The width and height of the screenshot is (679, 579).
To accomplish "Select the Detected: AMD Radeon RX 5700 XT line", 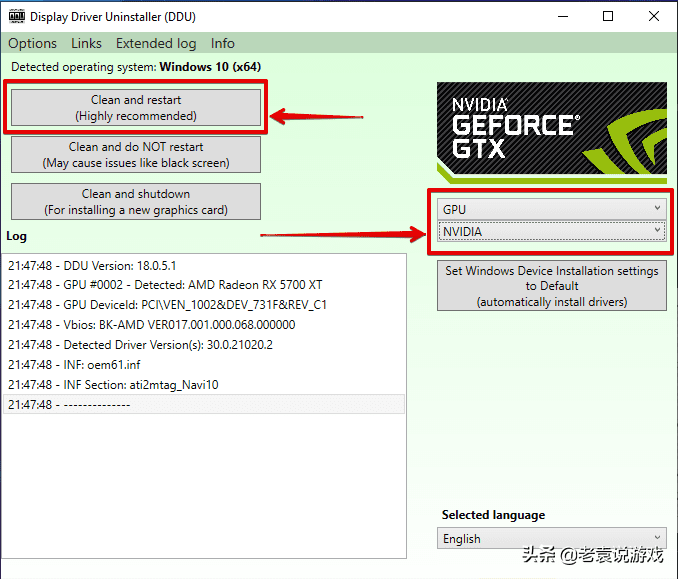I will (204, 285).
